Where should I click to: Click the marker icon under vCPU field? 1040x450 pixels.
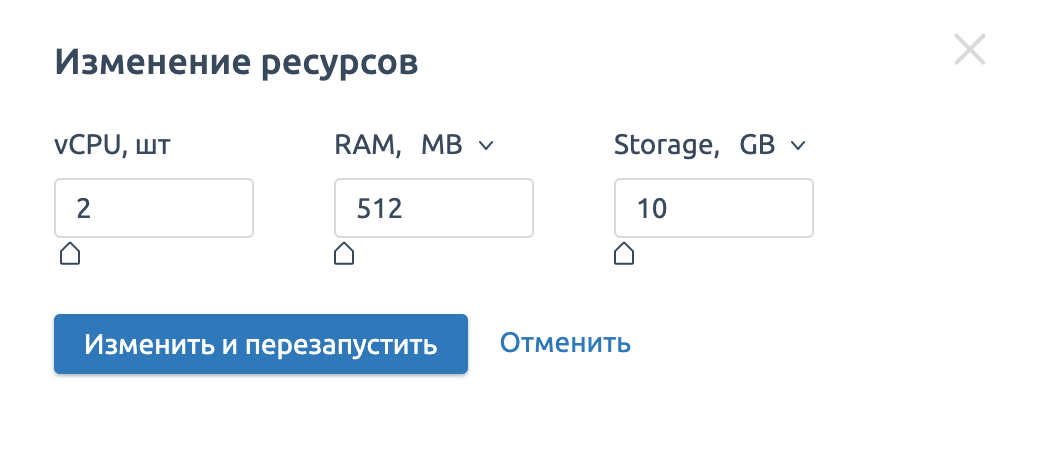[x=70, y=254]
